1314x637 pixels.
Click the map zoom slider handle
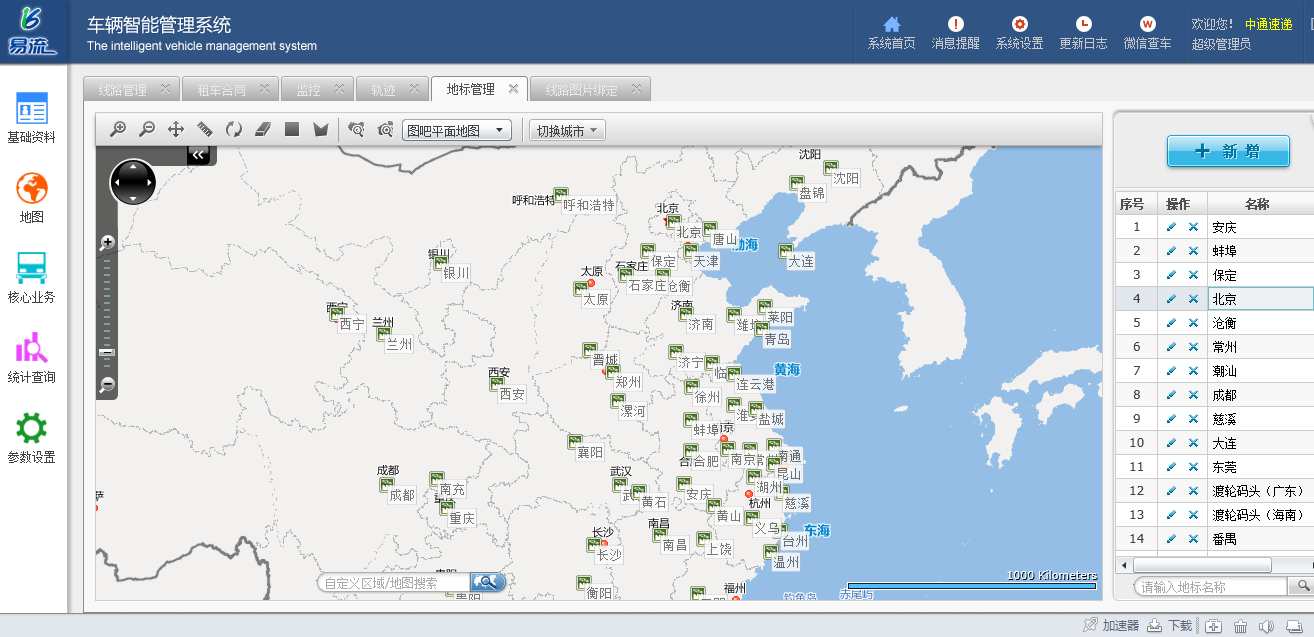pyautogui.click(x=107, y=352)
